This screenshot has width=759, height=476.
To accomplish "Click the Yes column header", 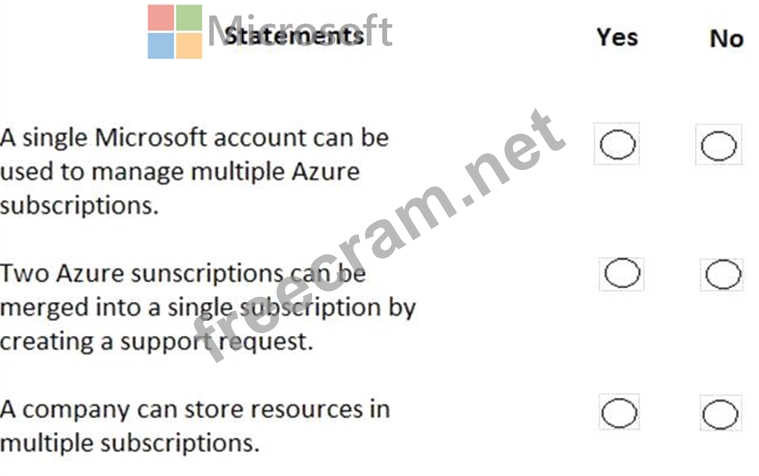I will 617,38.
